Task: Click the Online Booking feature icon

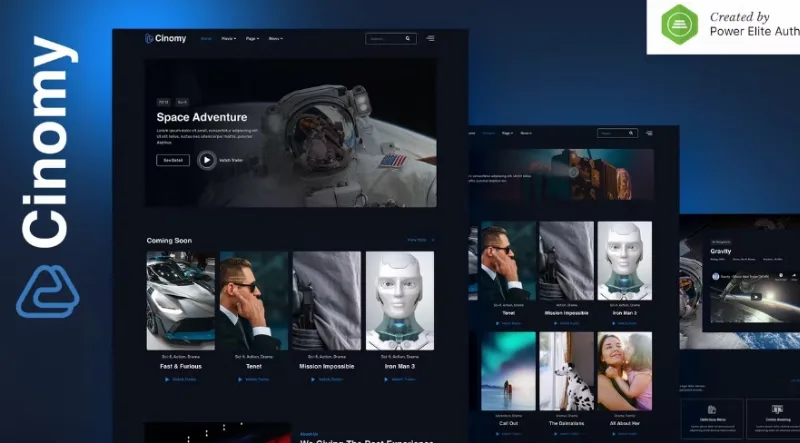Action: click(x=777, y=410)
